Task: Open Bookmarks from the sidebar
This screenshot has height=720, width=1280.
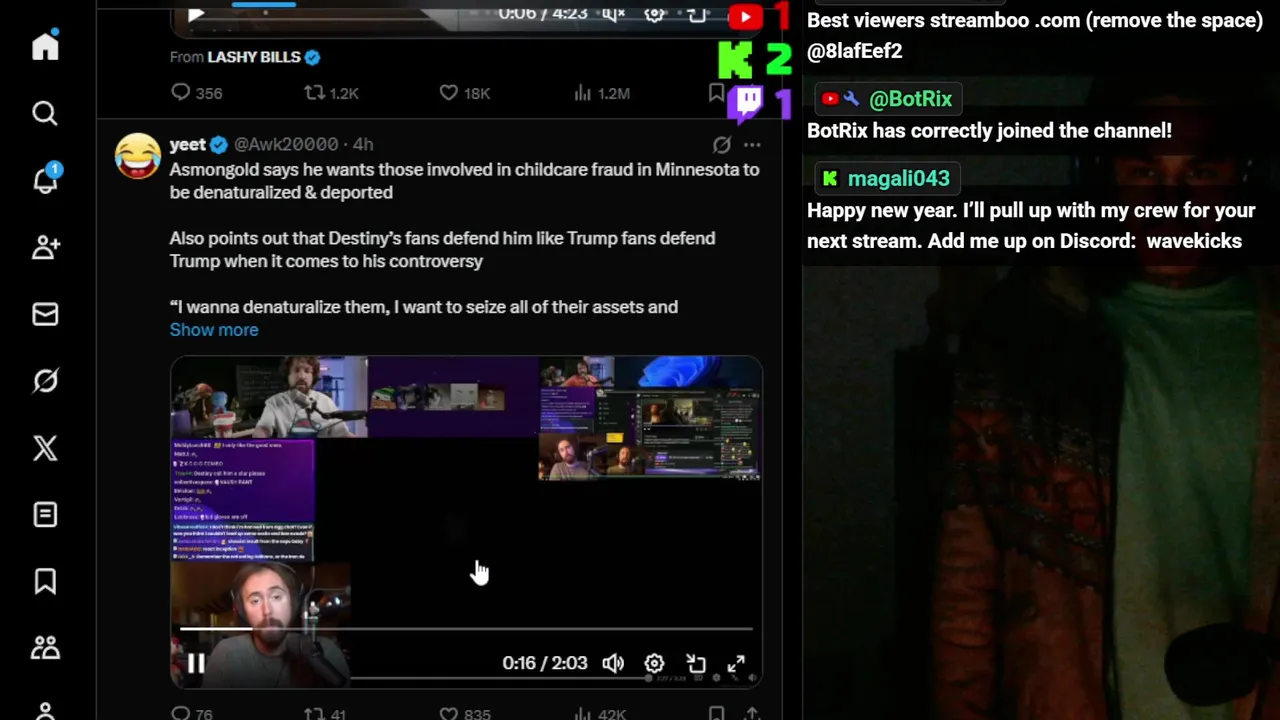Action: click(x=45, y=581)
